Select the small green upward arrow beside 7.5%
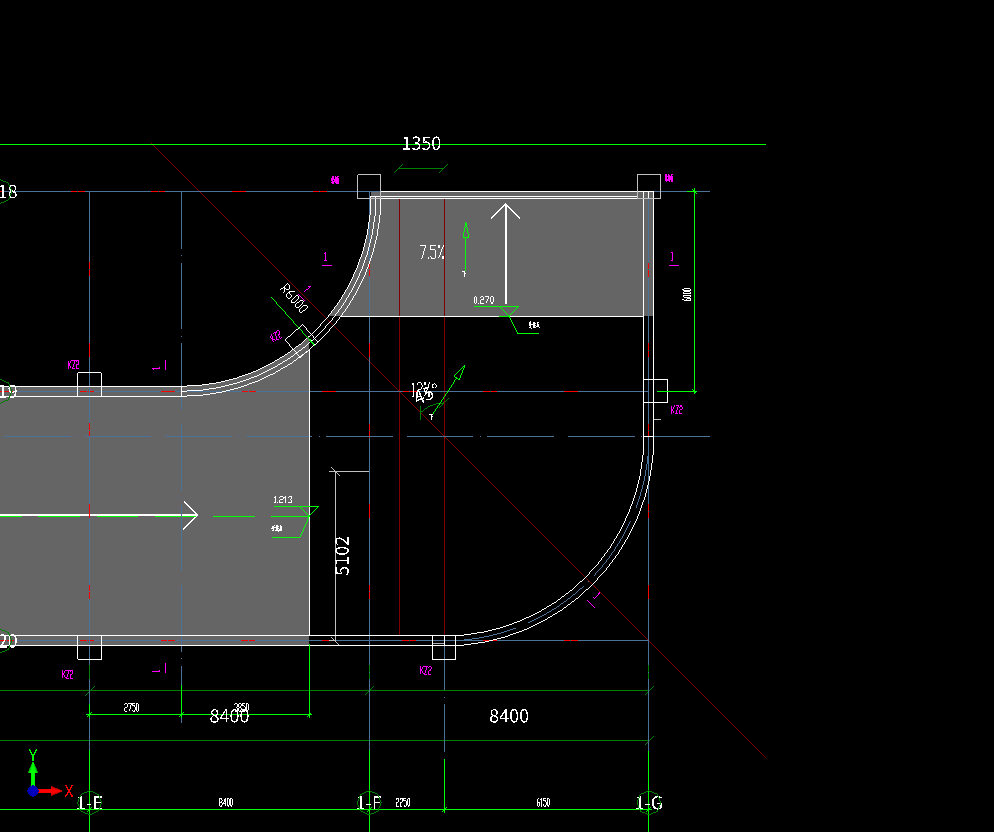The width and height of the screenshot is (994, 832). 465,247
